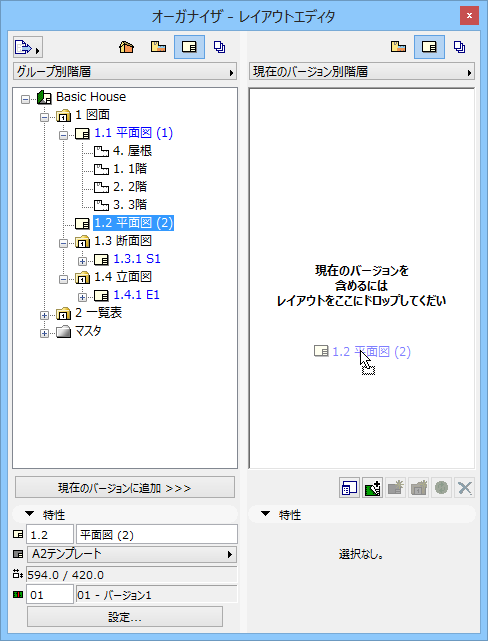Select the 1.3.1 S1 layout
The image size is (488, 641).
click(x=137, y=259)
